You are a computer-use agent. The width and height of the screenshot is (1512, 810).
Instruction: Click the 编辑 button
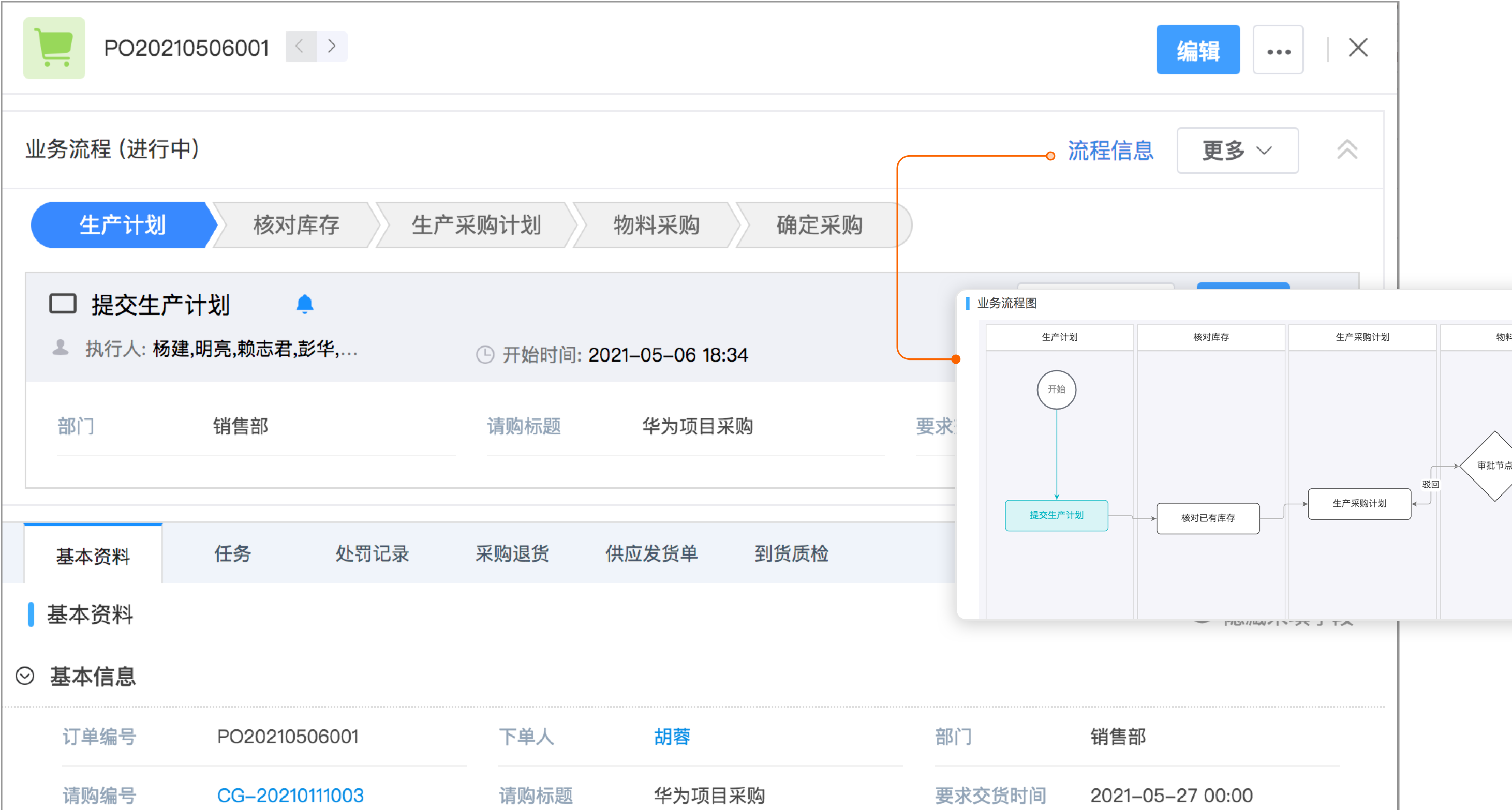click(x=1197, y=50)
